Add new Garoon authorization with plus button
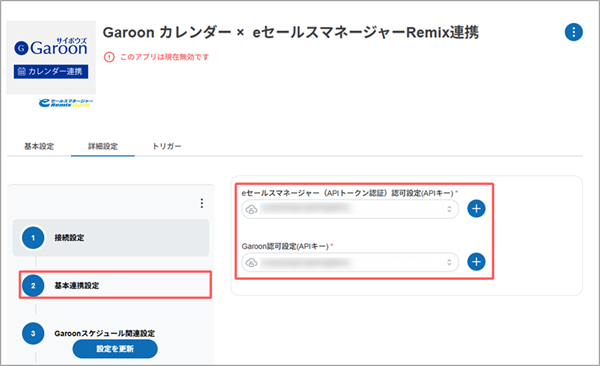This screenshot has height=366, width=600. coord(476,262)
